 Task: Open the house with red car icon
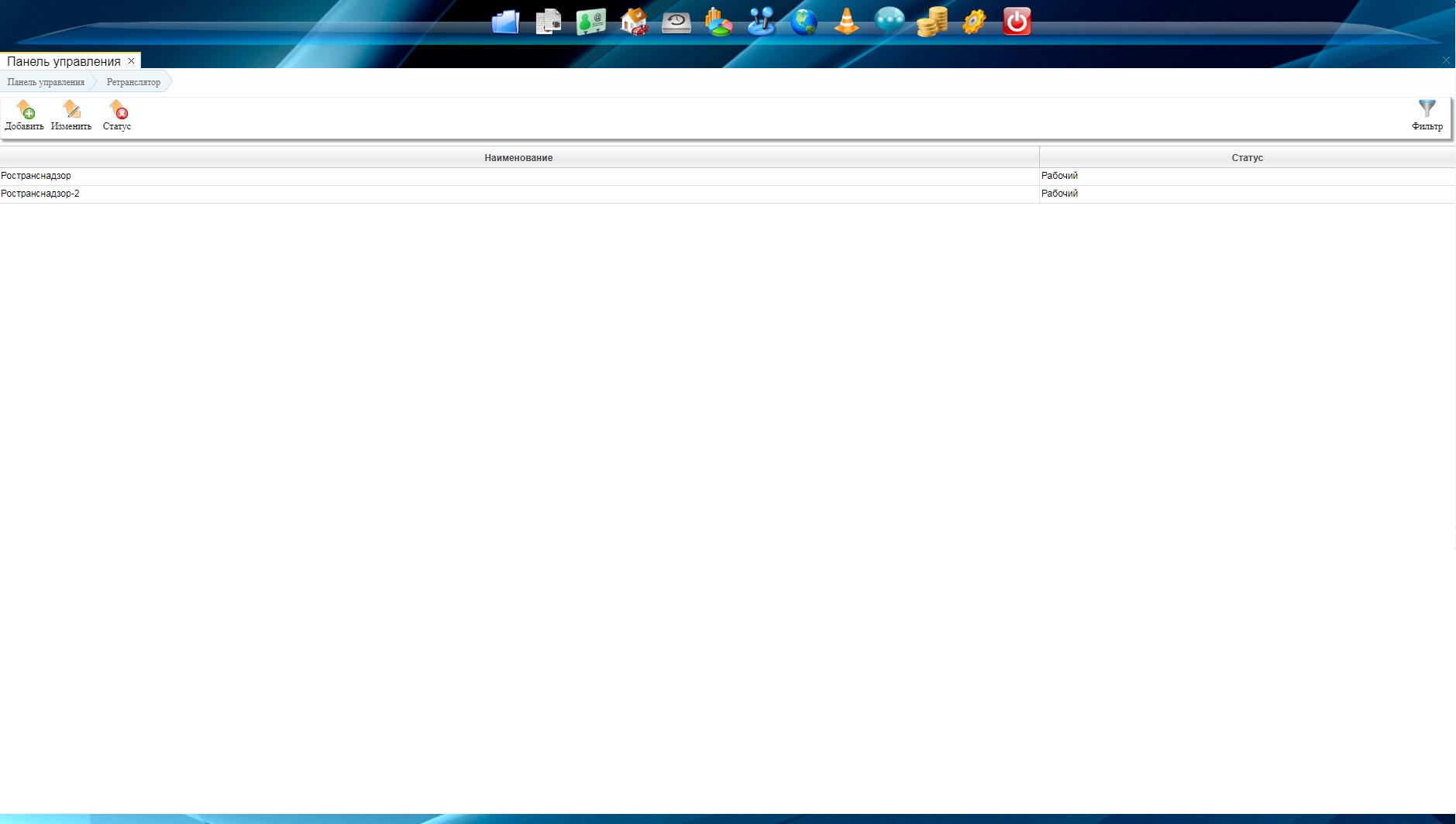click(x=634, y=22)
